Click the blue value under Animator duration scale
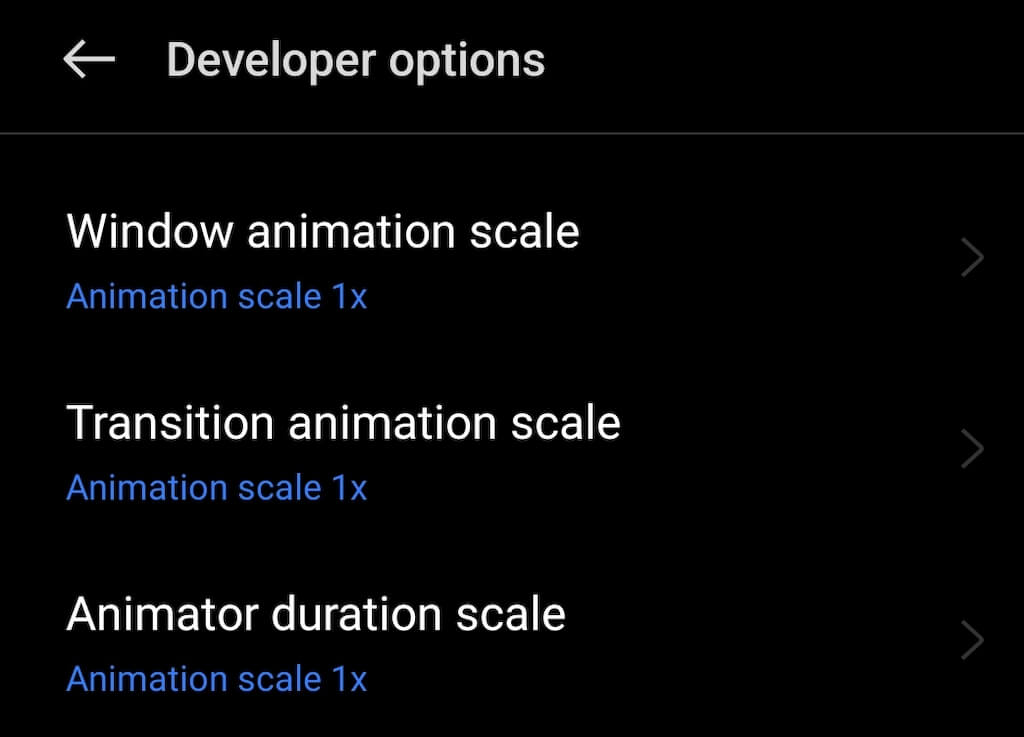 point(217,680)
